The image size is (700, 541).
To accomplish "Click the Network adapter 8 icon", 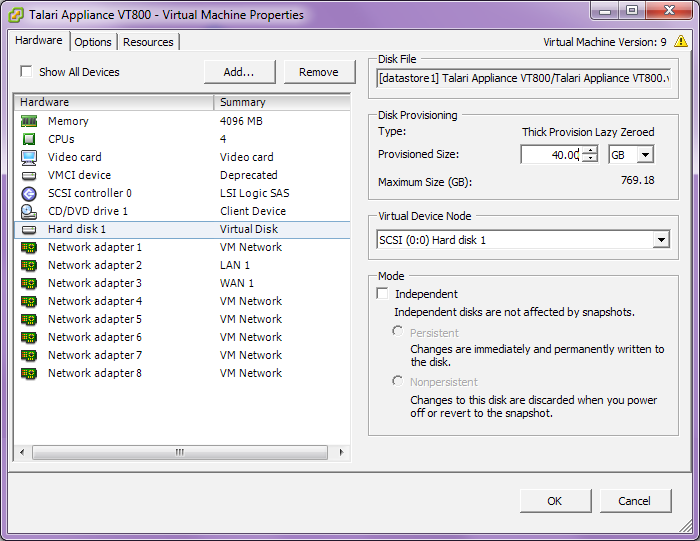I will pyautogui.click(x=29, y=373).
